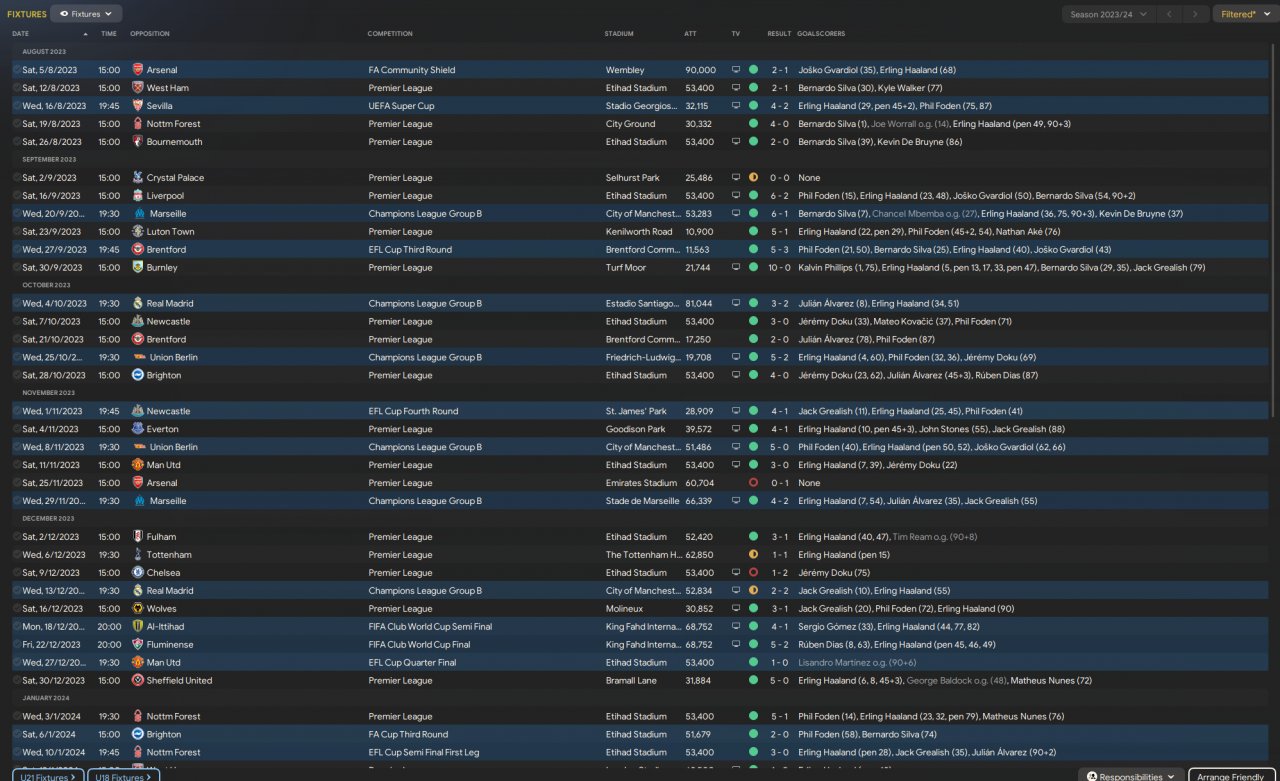The height and width of the screenshot is (781, 1280).
Task: Open the Fixtures view dropdown
Action: tap(86, 14)
